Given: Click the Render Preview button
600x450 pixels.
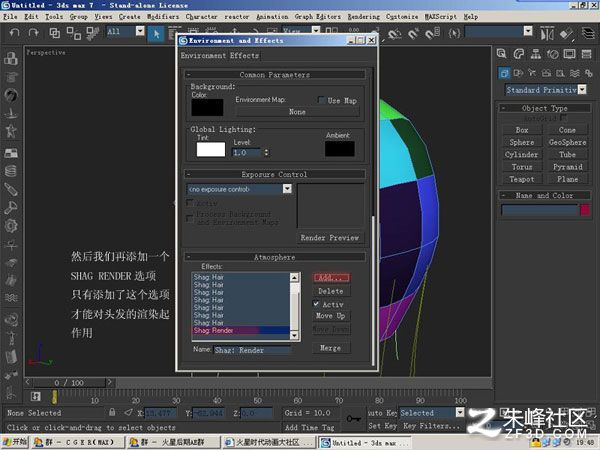Looking at the screenshot, I should [x=330, y=238].
